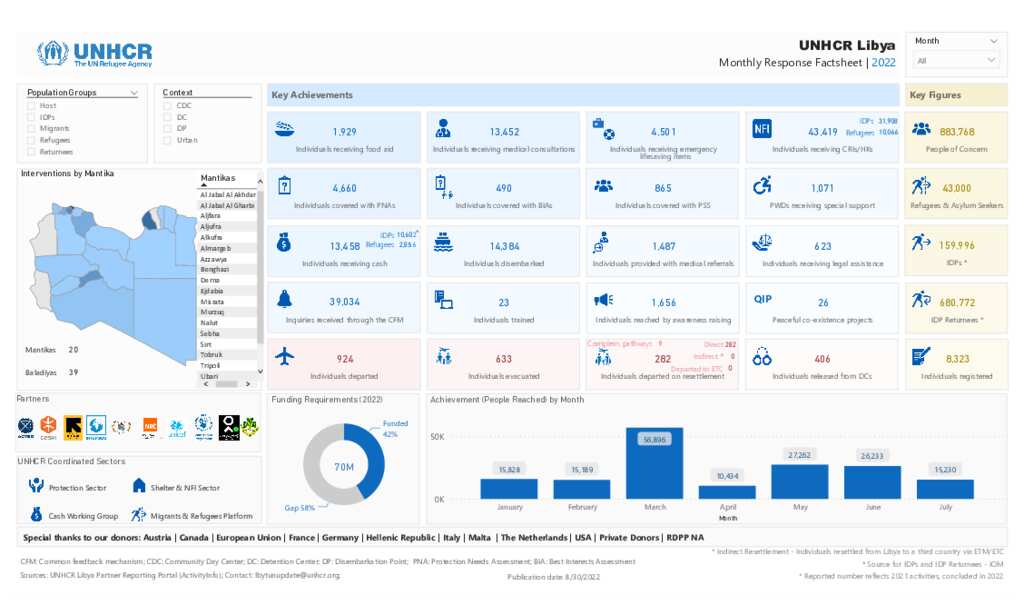Click the PNAs clipboard icon
Image resolution: width=1024 pixels, height=605 pixels.
pyautogui.click(x=284, y=185)
